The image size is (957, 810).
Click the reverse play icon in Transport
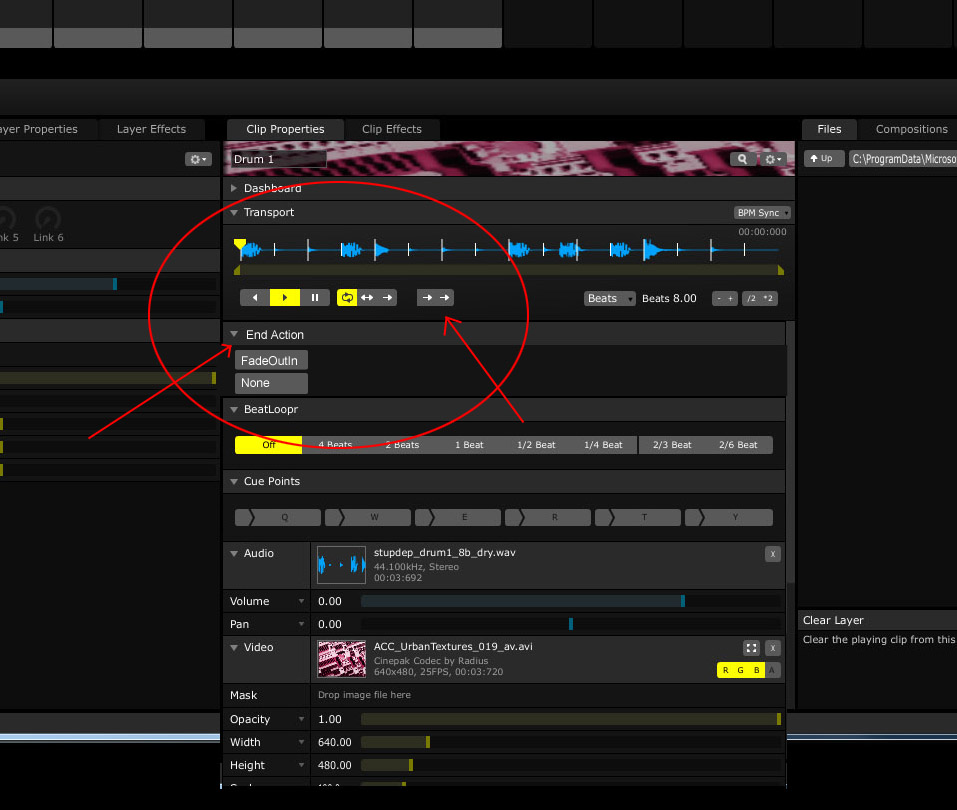[255, 297]
